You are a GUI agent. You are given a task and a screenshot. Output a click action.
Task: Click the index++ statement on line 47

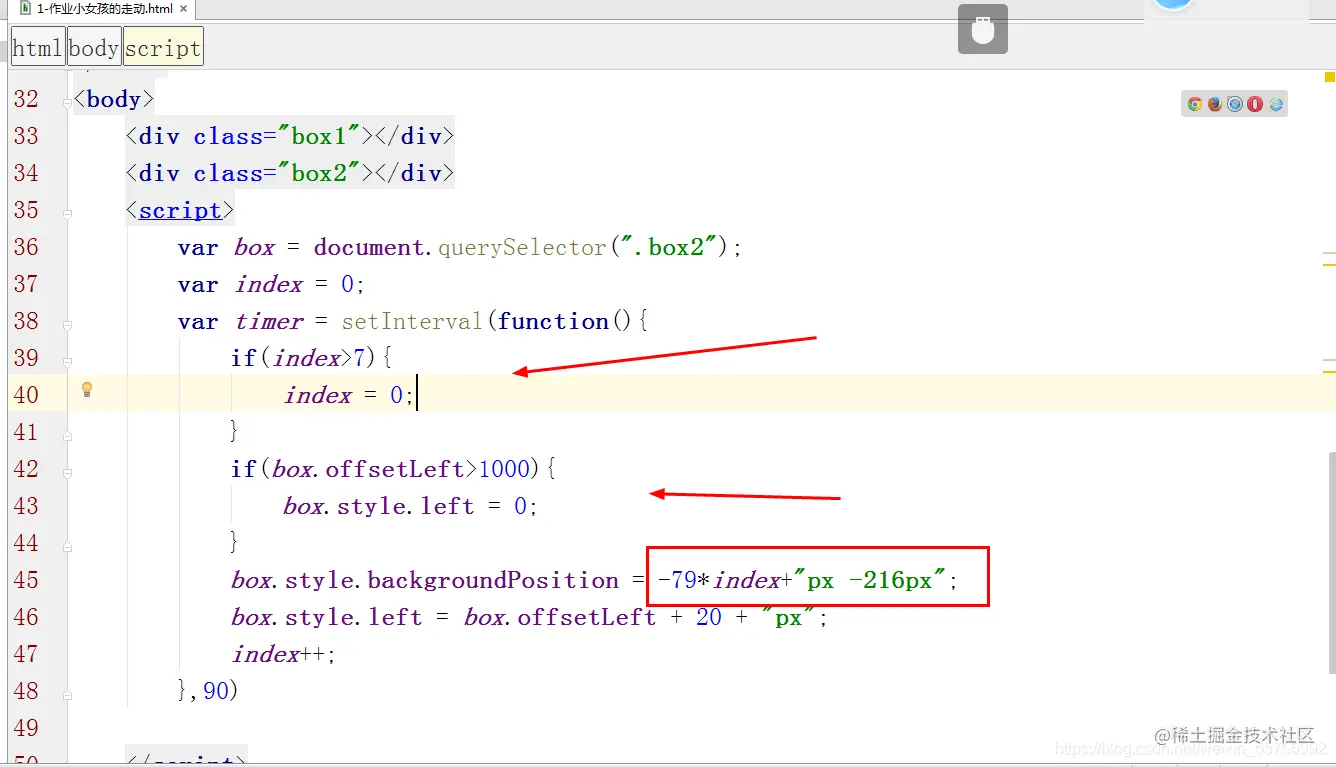tap(283, 654)
